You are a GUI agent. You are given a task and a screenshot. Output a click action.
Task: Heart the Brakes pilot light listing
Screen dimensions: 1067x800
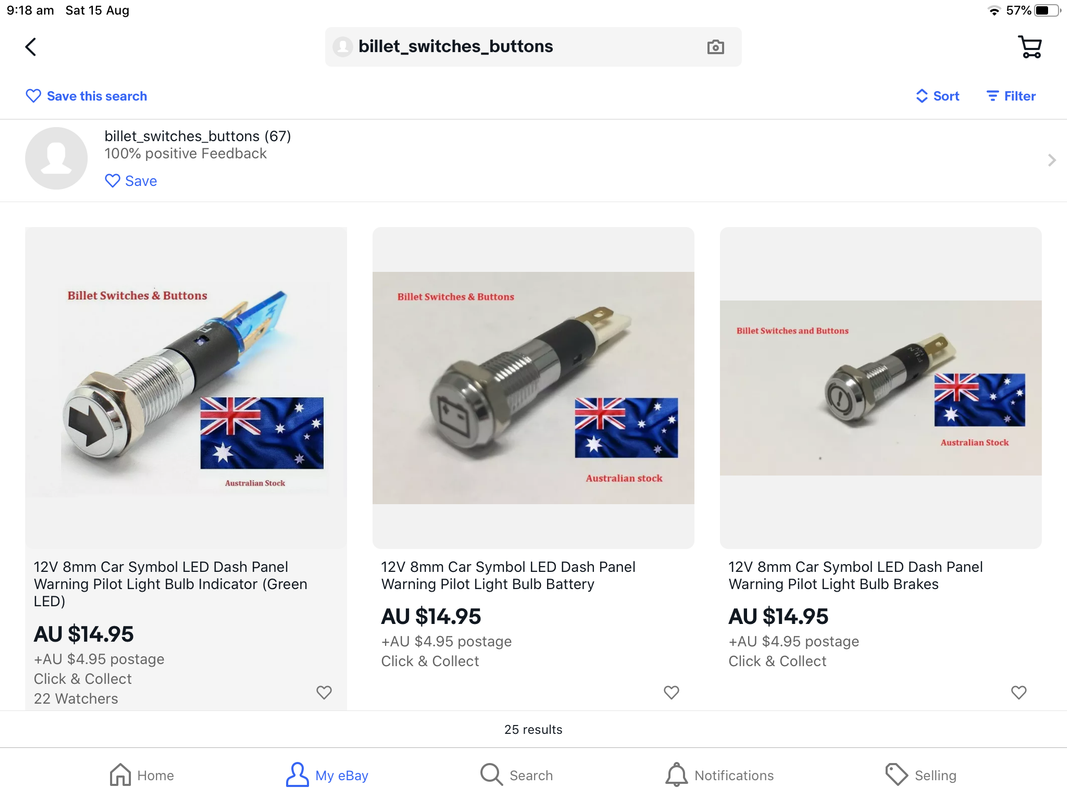pyautogui.click(x=1018, y=692)
